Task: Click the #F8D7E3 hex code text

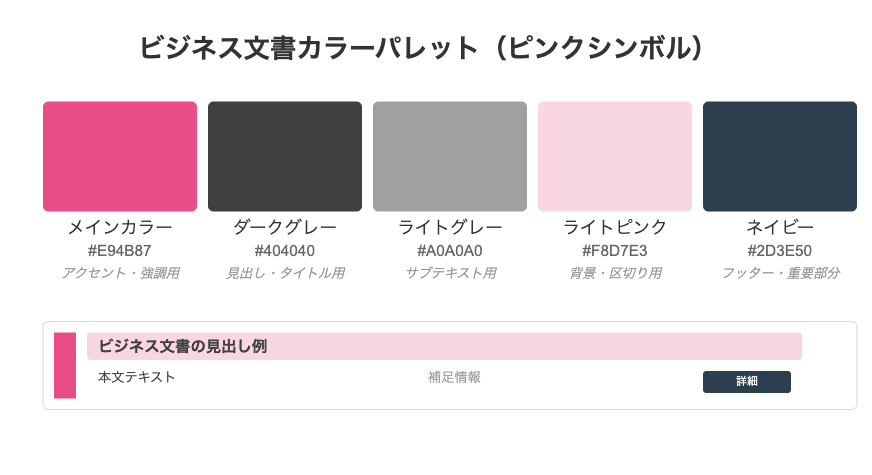Action: (x=615, y=251)
